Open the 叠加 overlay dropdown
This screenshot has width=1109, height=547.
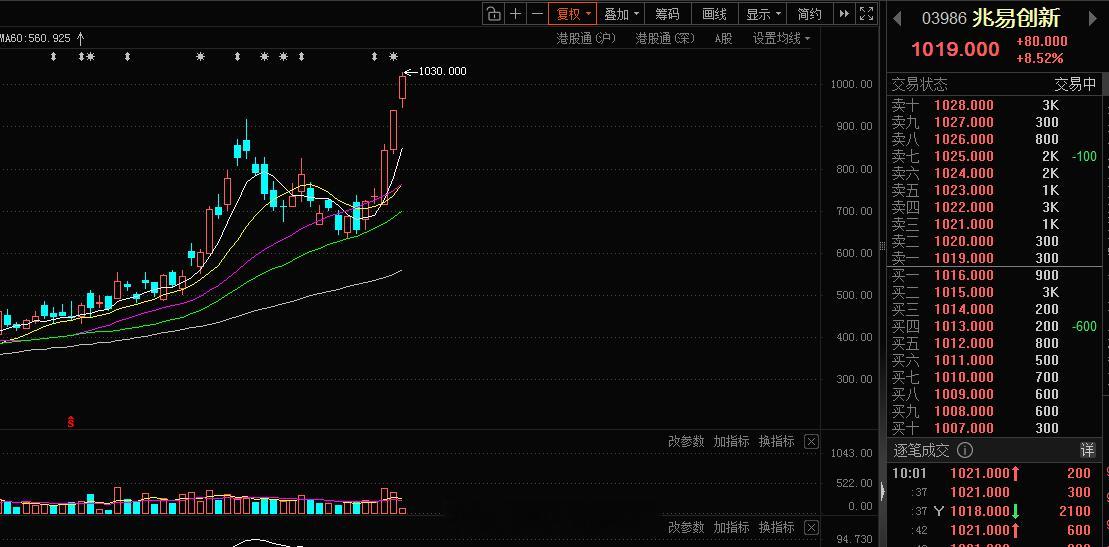tap(622, 13)
